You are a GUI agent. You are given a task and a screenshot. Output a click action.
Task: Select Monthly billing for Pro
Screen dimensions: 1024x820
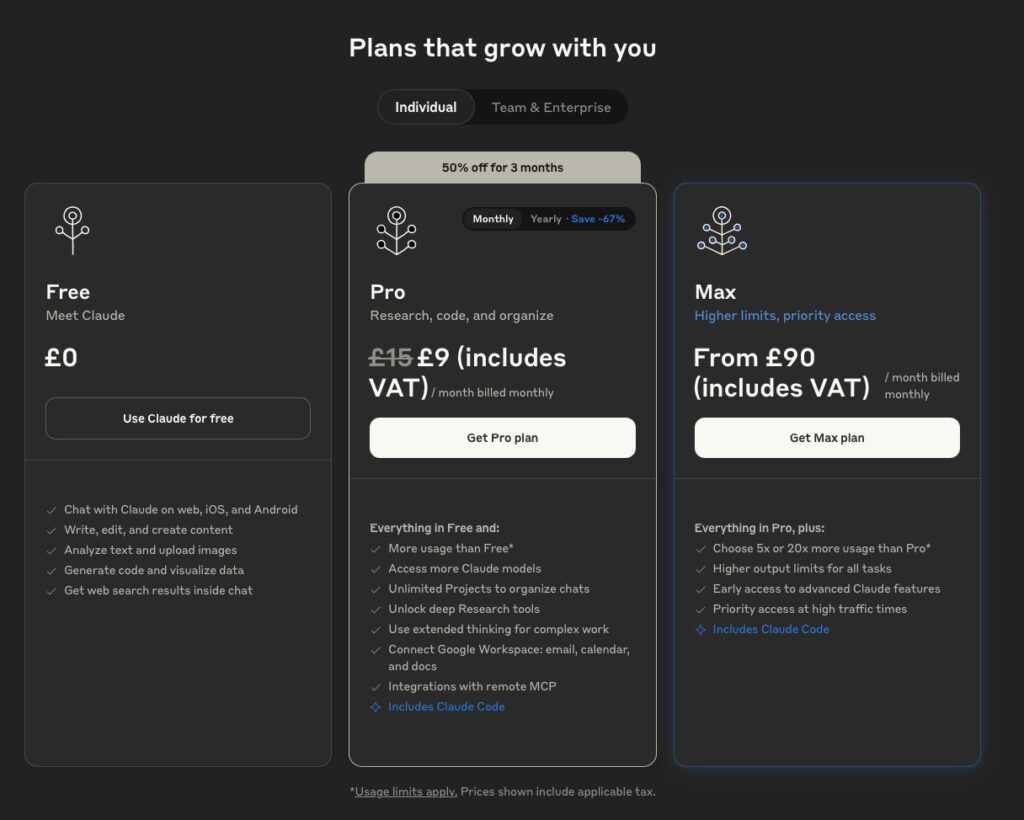tap(493, 219)
